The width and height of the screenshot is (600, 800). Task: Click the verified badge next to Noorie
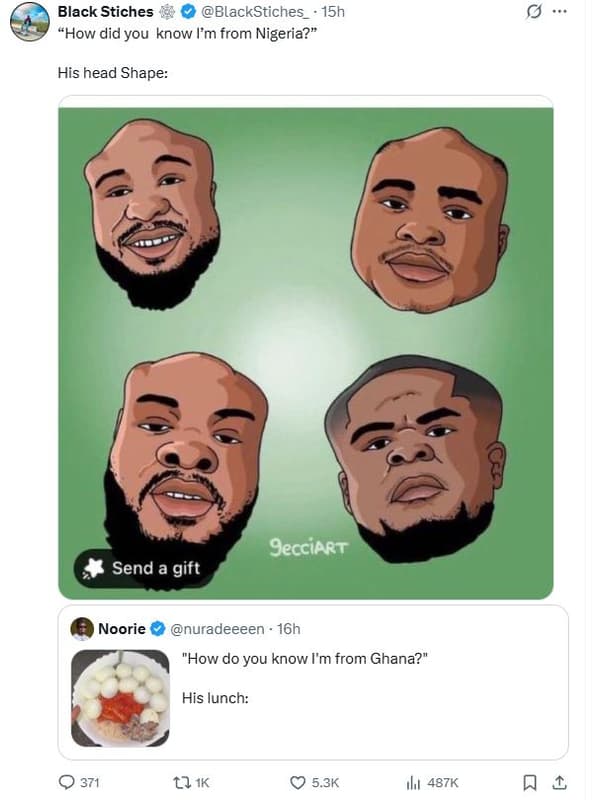[x=155, y=630]
